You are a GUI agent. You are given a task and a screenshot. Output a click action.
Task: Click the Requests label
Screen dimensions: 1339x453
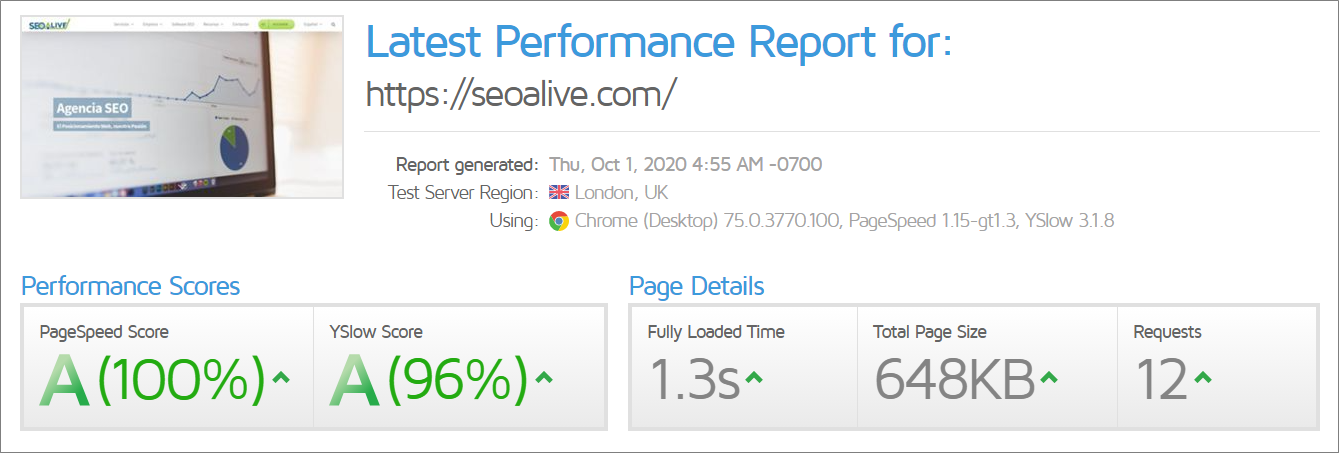pos(1167,332)
